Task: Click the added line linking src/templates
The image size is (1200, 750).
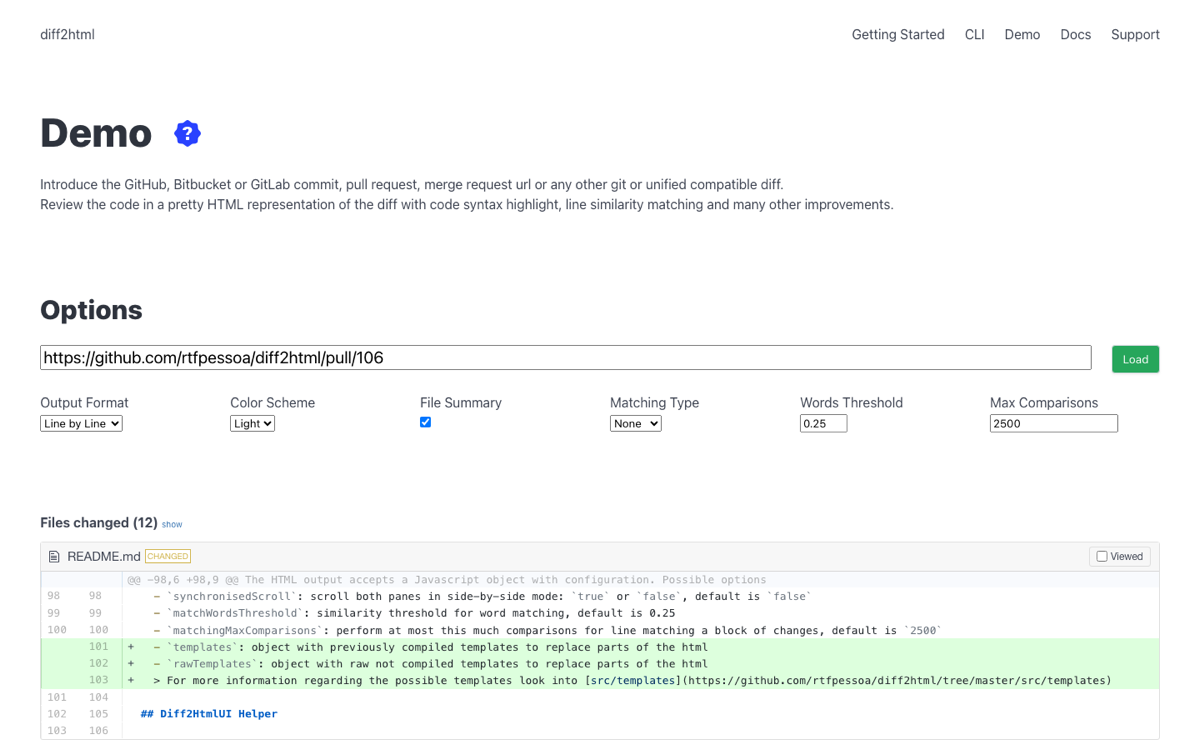Action: coord(640,681)
